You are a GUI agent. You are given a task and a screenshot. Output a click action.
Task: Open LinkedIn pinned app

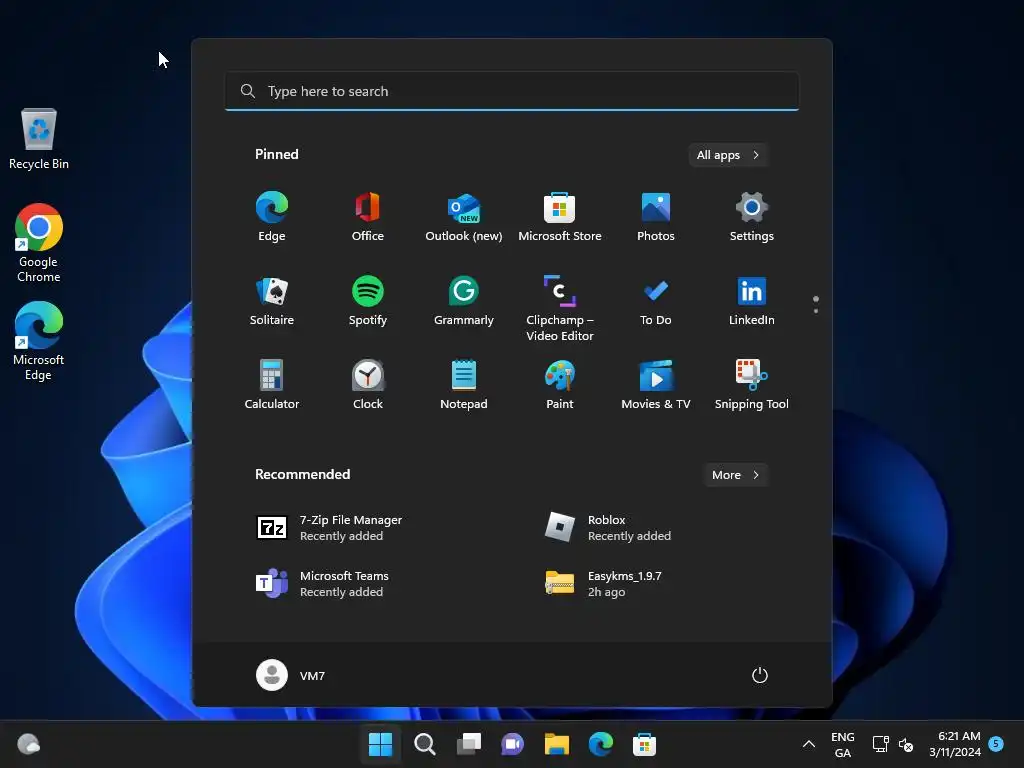click(752, 300)
